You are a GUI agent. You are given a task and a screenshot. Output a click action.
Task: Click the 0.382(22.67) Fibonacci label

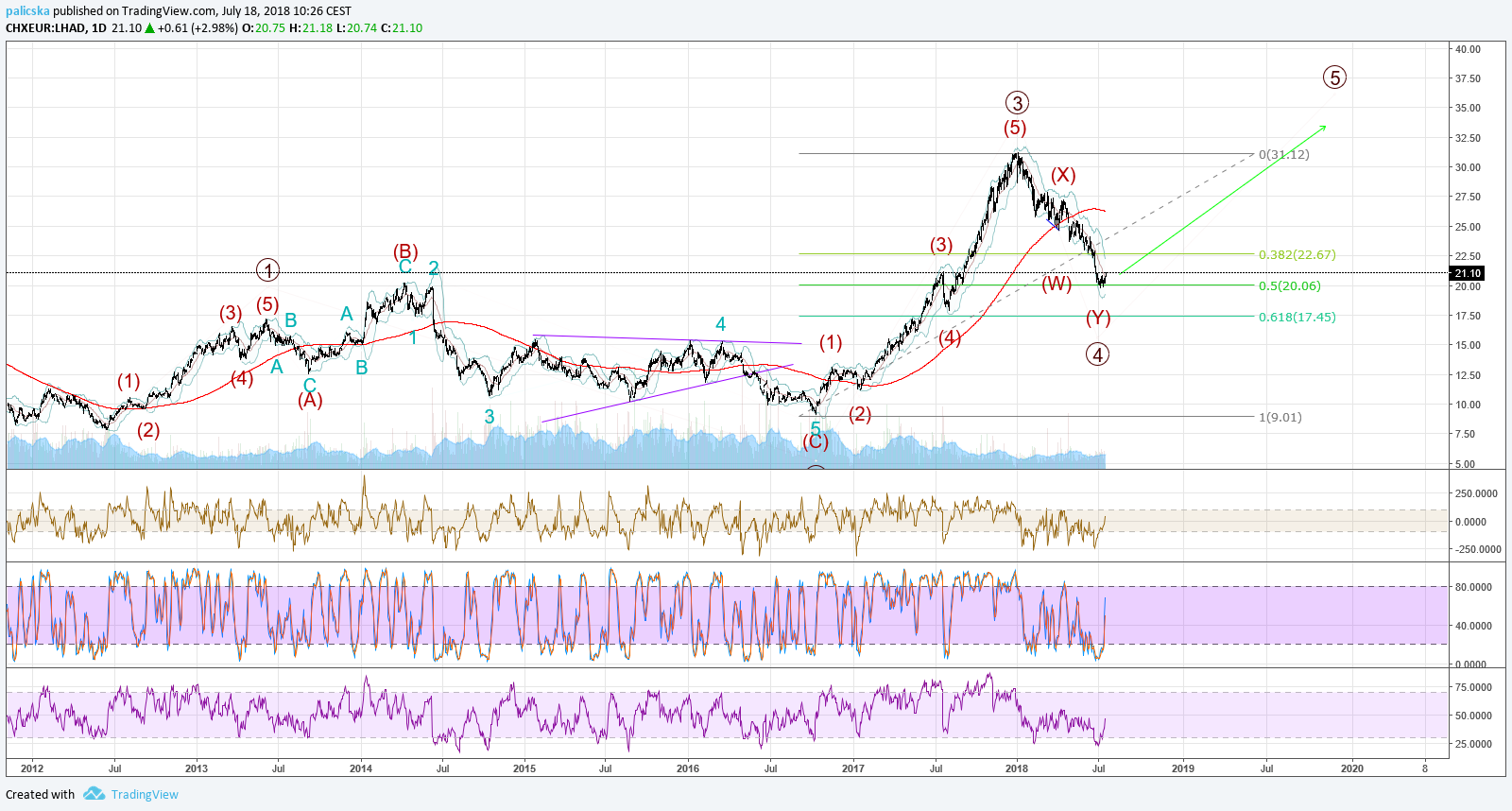(x=1297, y=254)
